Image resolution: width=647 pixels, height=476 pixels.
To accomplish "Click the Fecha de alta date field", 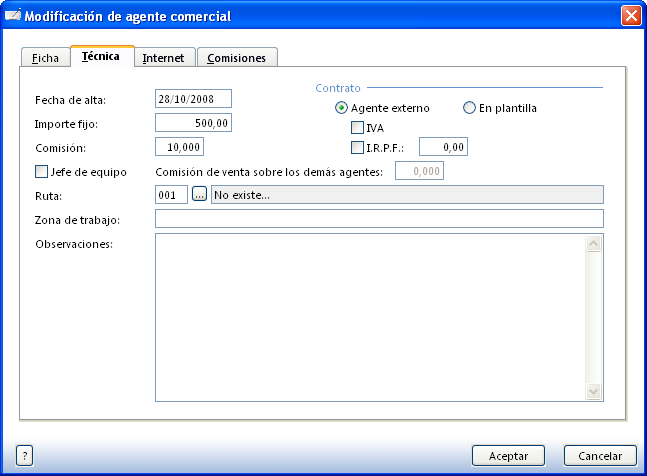I will pyautogui.click(x=193, y=98).
